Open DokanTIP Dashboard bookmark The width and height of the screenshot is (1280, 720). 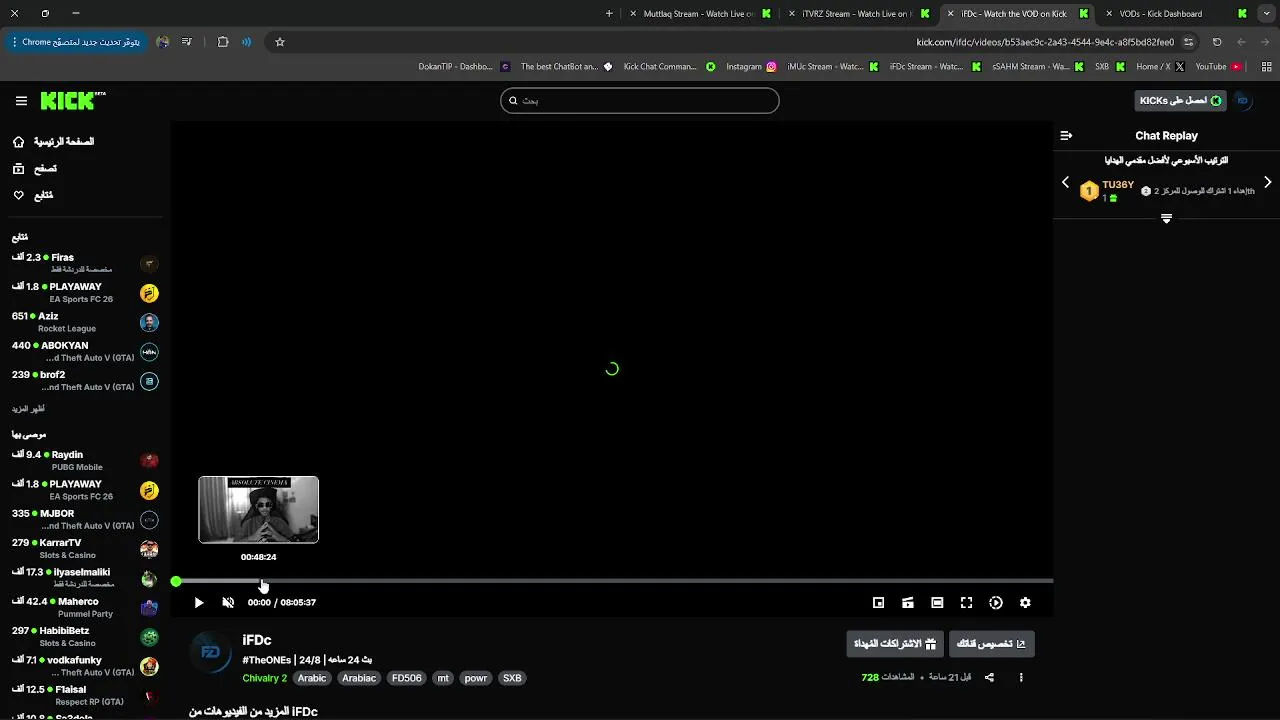coord(464,67)
